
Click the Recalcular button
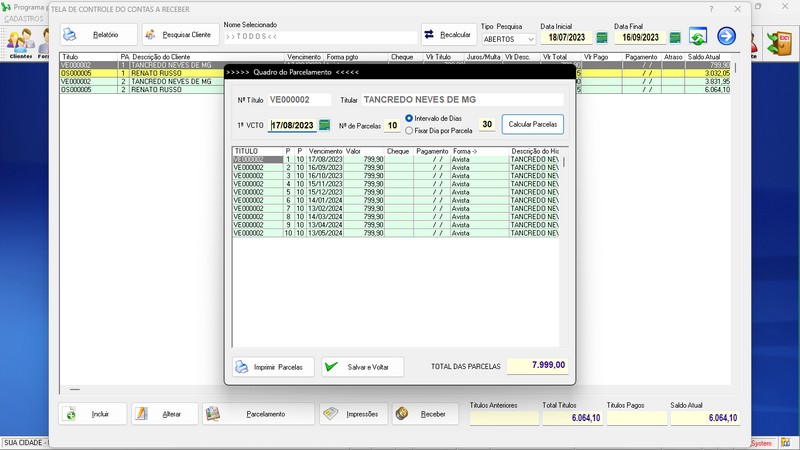tap(449, 35)
